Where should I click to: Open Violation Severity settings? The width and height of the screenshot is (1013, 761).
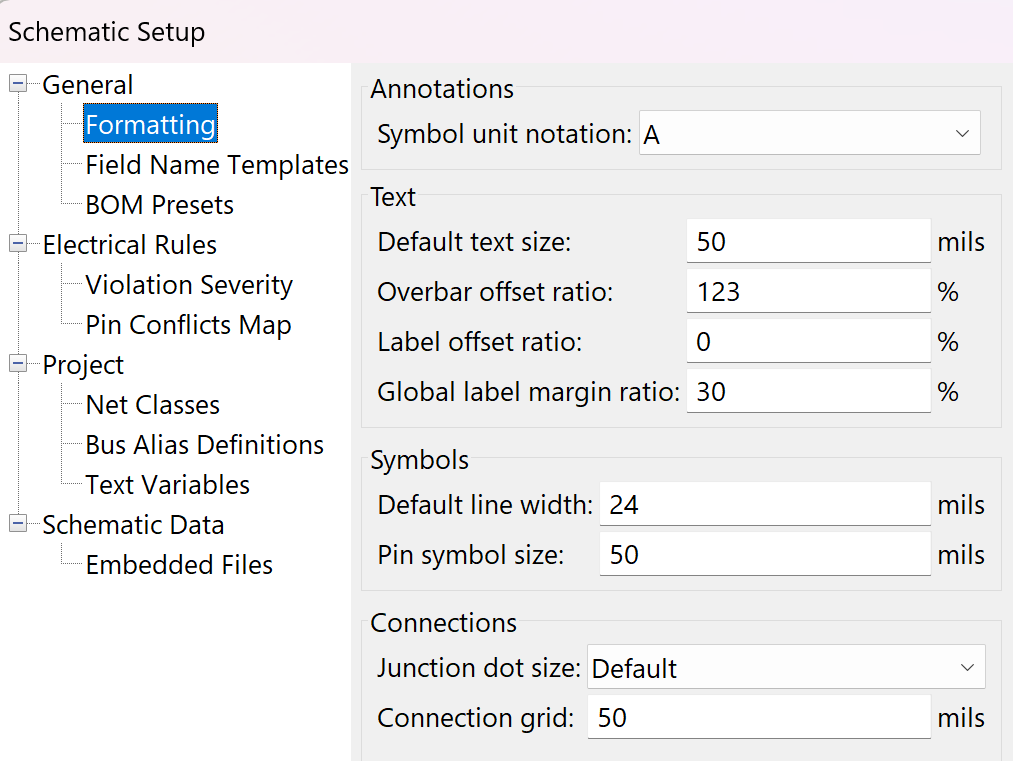click(x=188, y=285)
